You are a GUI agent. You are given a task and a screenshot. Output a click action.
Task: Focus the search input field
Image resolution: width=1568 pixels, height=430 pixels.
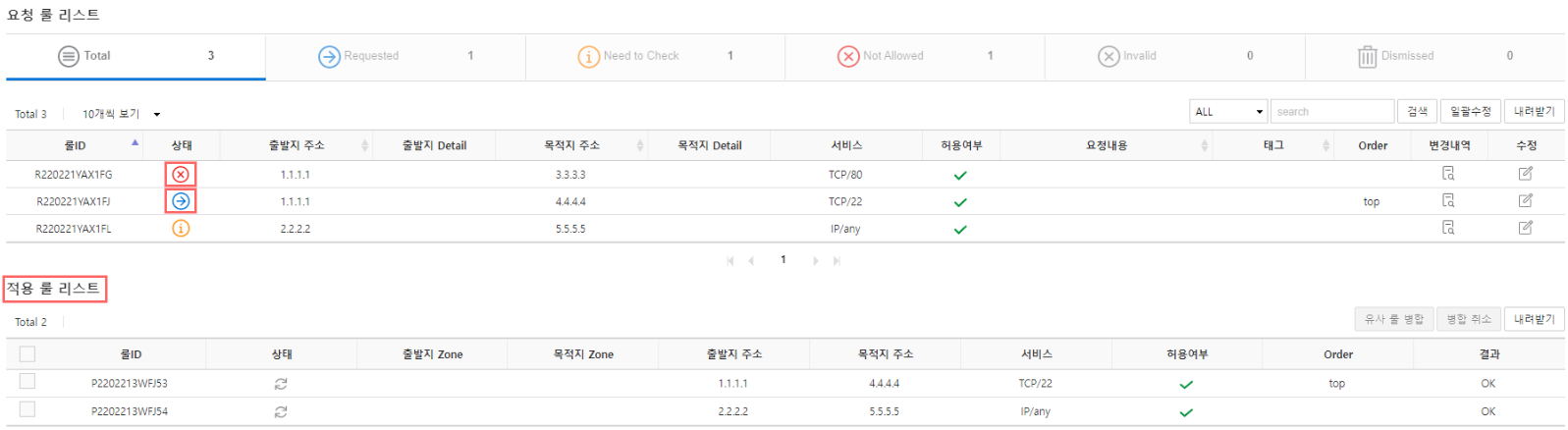tap(1332, 112)
